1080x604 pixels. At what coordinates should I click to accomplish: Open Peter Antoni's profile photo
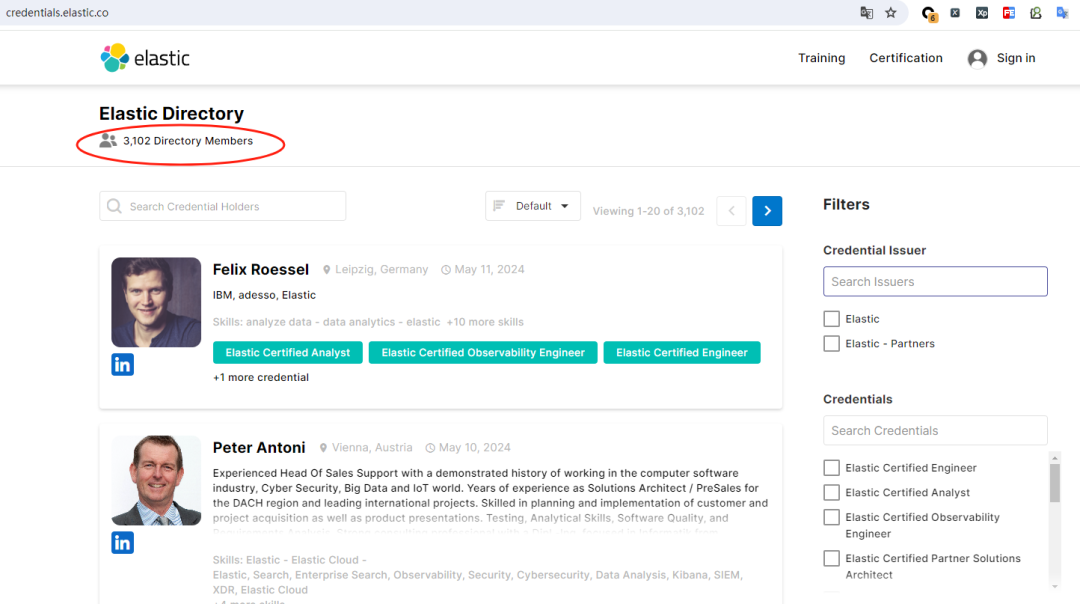(156, 480)
